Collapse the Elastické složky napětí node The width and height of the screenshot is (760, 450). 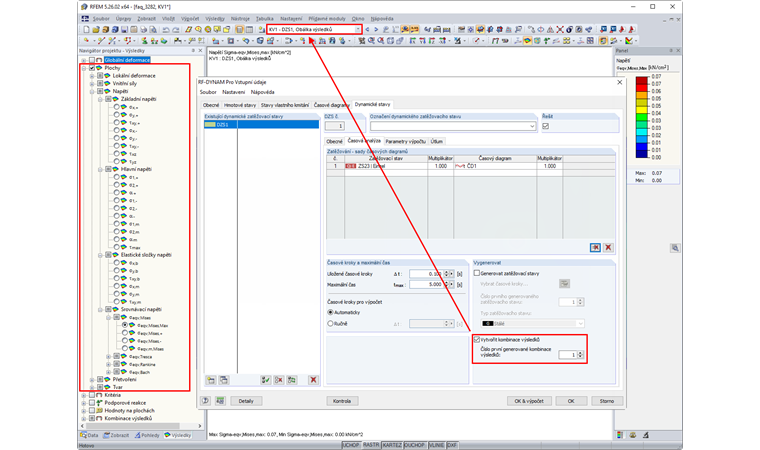(100, 255)
